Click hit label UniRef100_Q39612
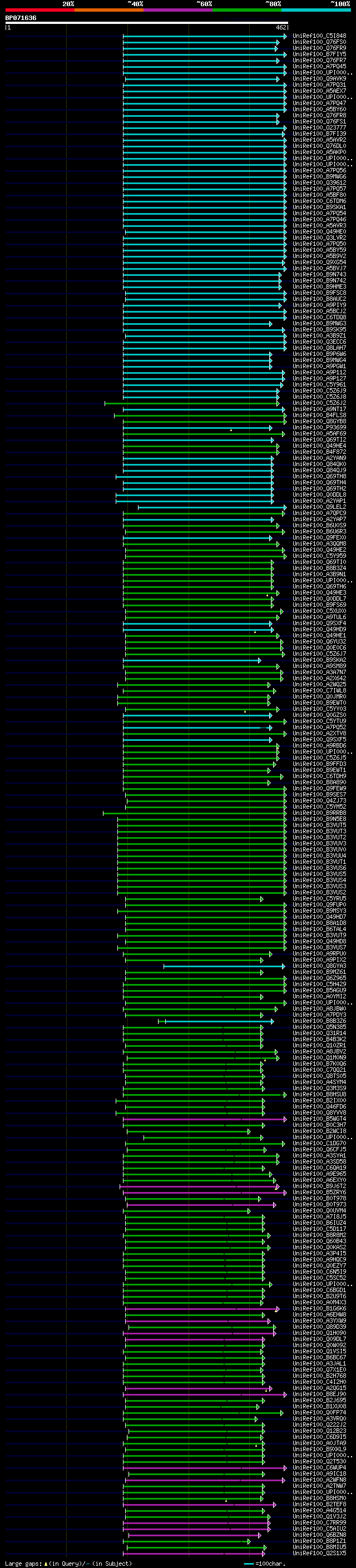 click(x=319, y=182)
